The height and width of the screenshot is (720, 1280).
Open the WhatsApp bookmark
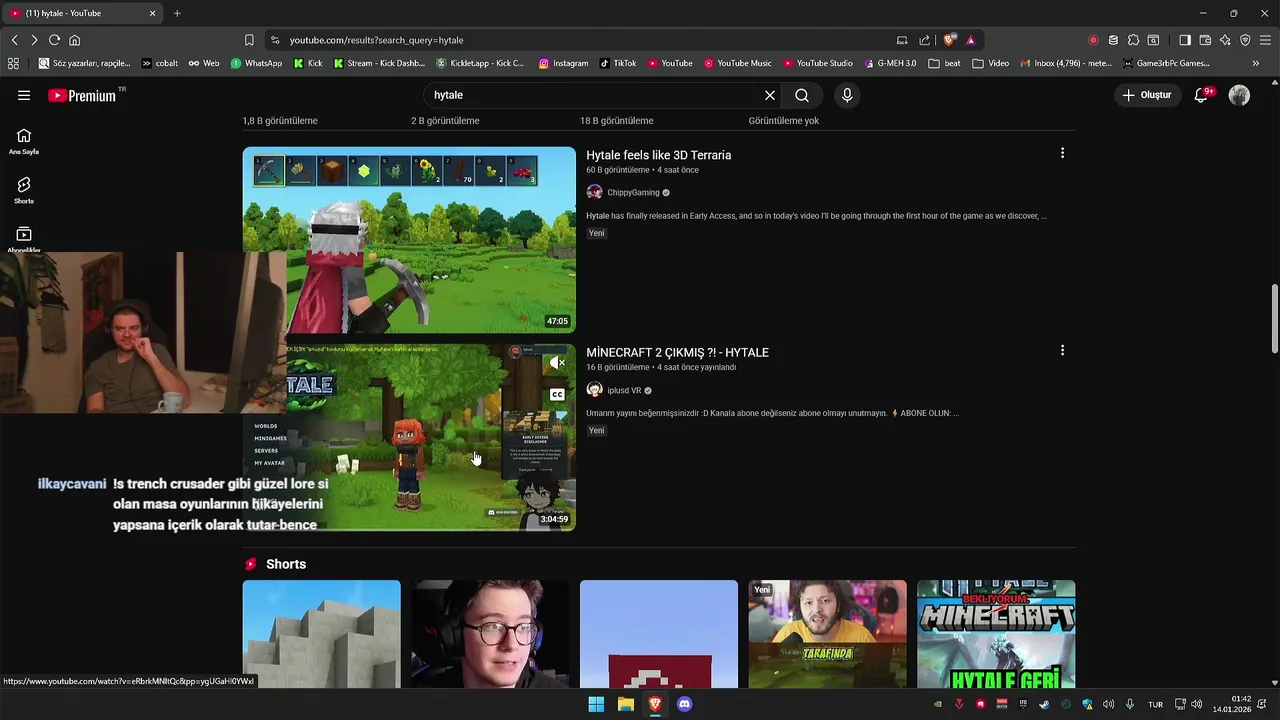coord(256,63)
